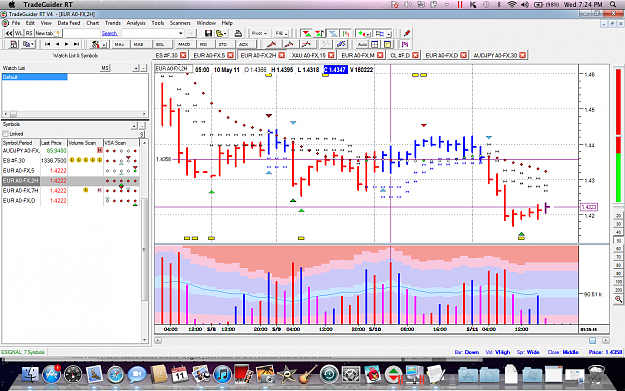The height and width of the screenshot is (391, 625).
Task: Open Spotlight search in macOS menu bar
Action: [613, 4]
